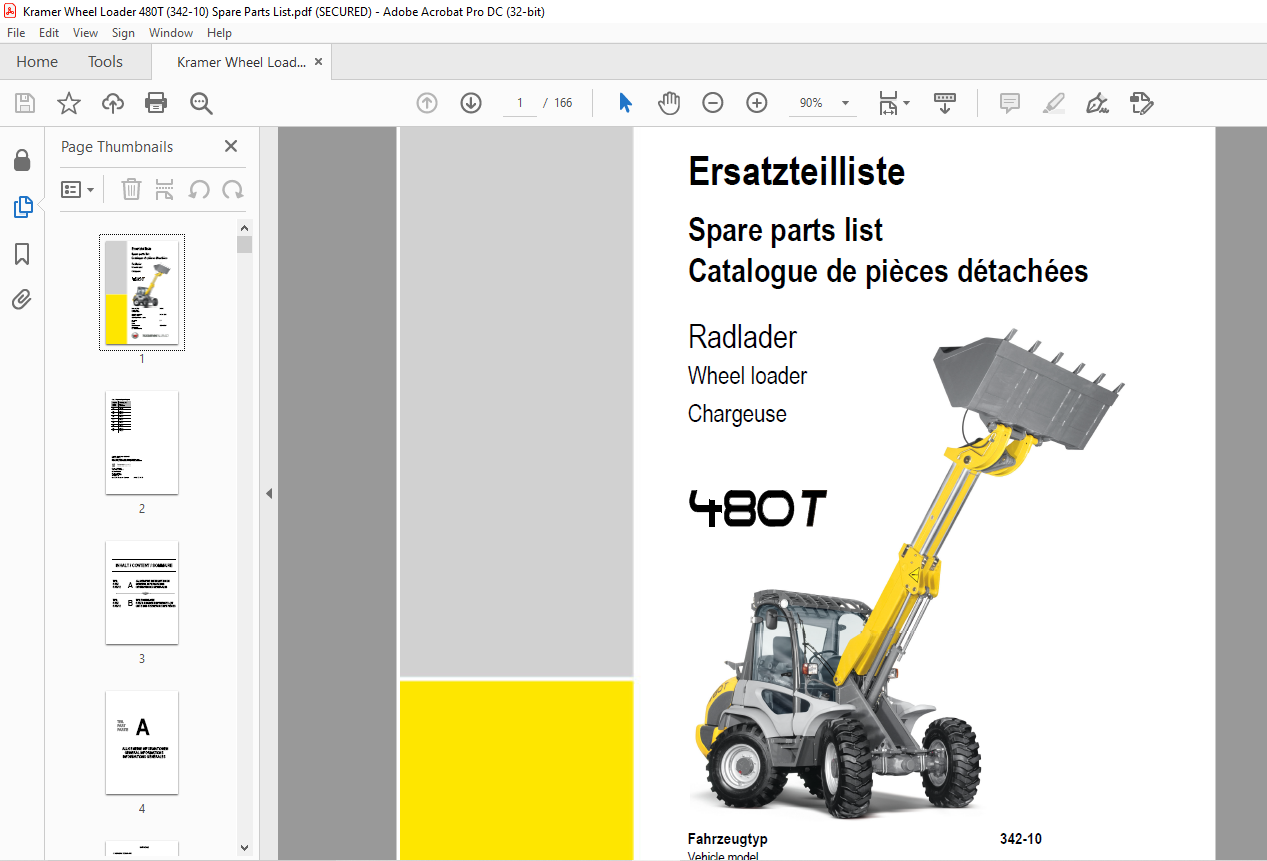Delete selected pages with trash icon
The width and height of the screenshot is (1267, 861).
coord(131,189)
